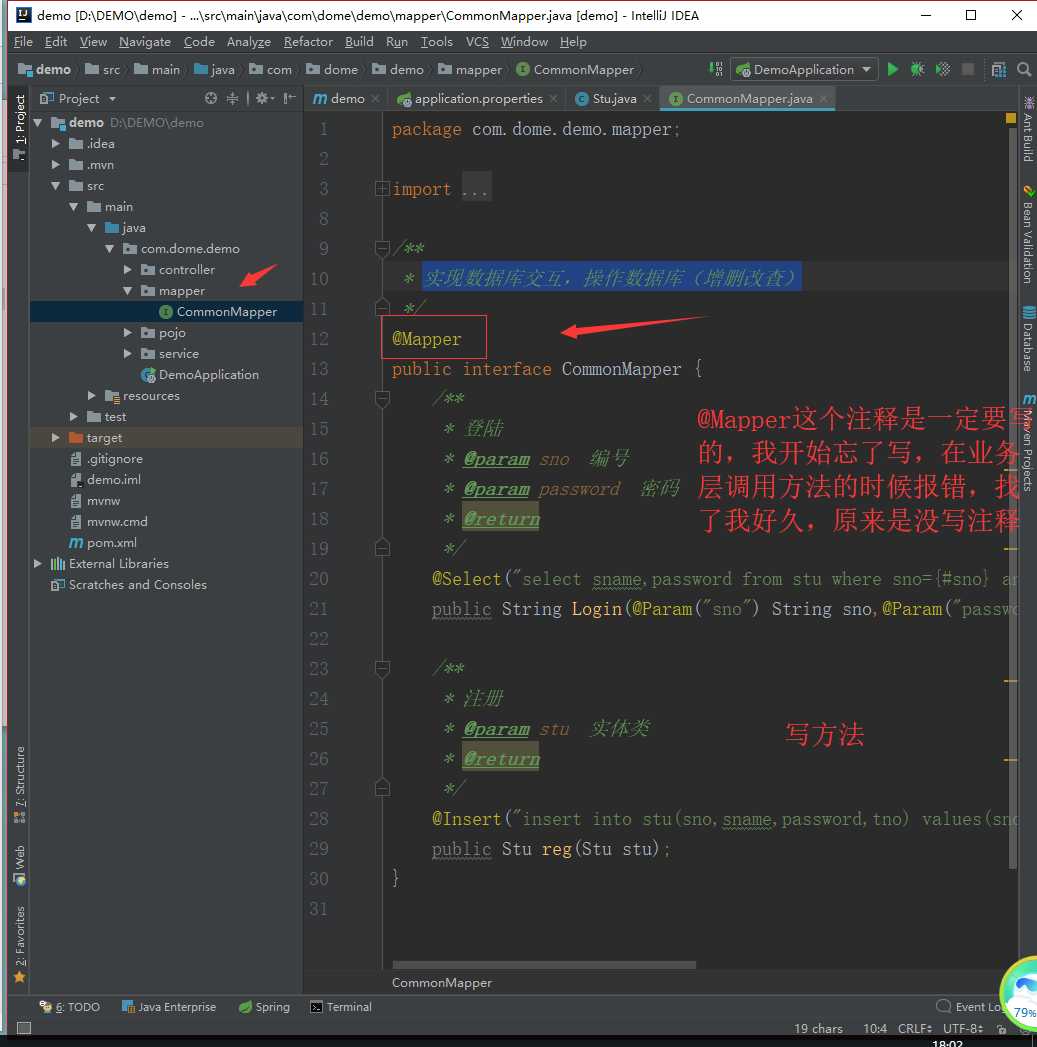Viewport: 1037px width, 1047px height.
Task: Open the Maven Projects side panel
Action: (x=1028, y=442)
